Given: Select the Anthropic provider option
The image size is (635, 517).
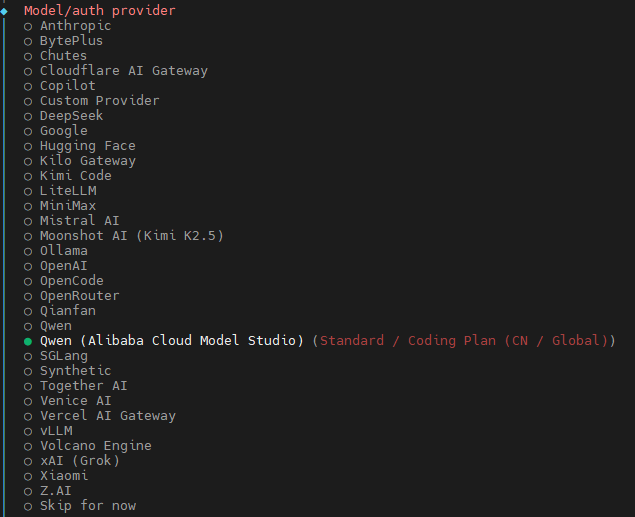Looking at the screenshot, I should coord(67,26).
